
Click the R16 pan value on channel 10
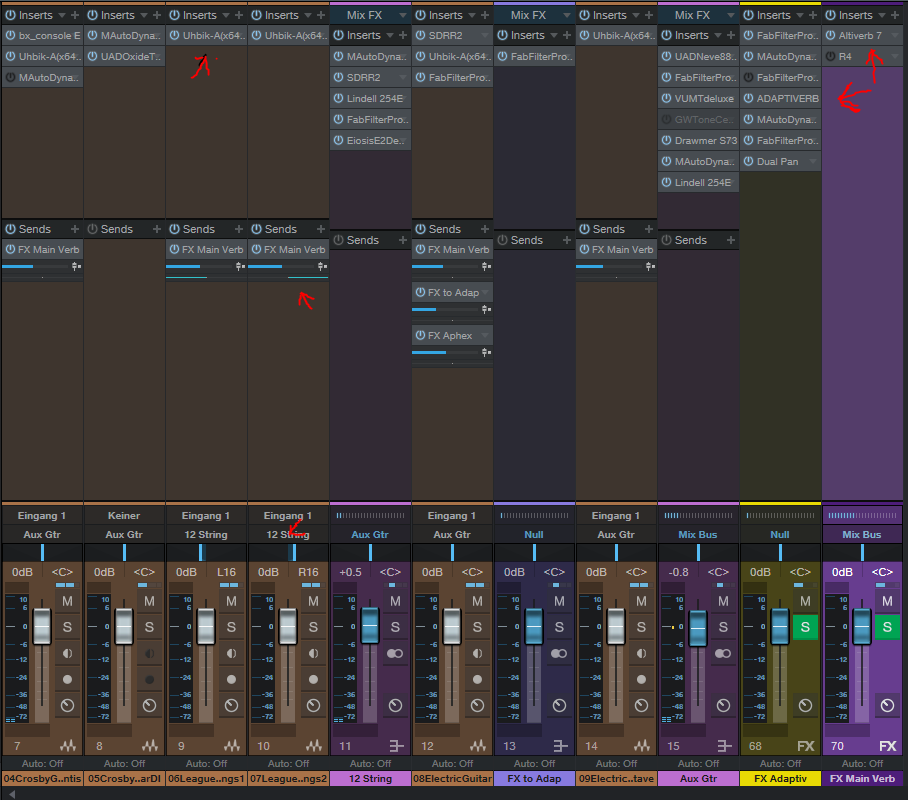point(308,572)
